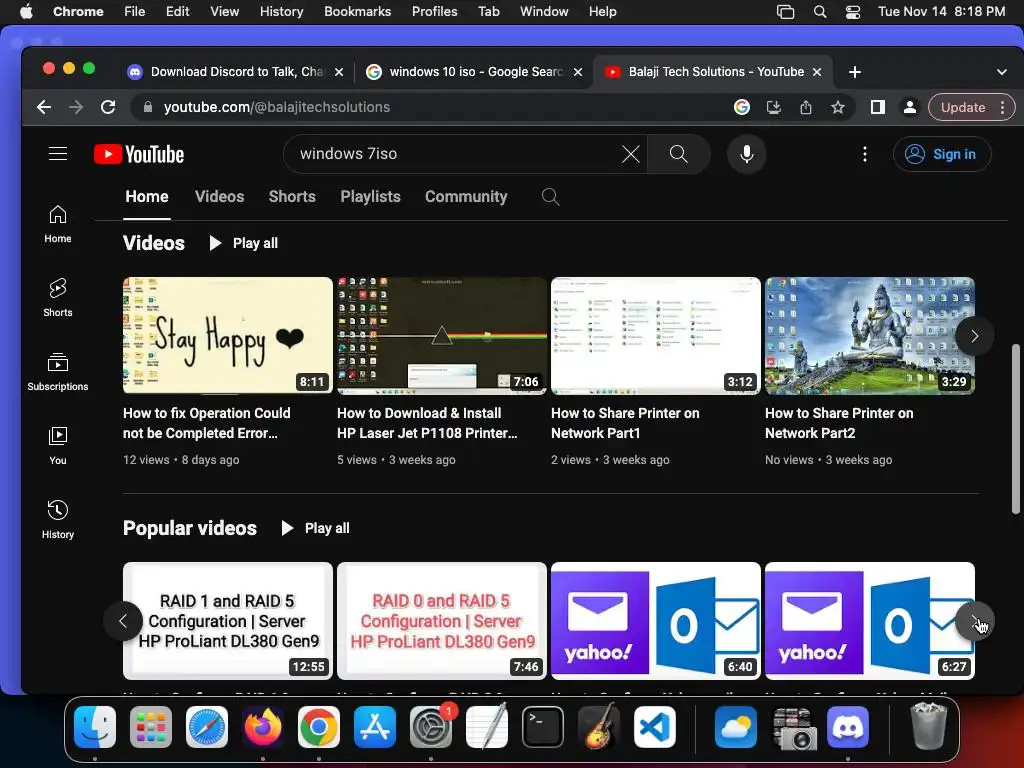The width and height of the screenshot is (1024, 768).
Task: Open Home in the left sidebar
Action: point(58,224)
